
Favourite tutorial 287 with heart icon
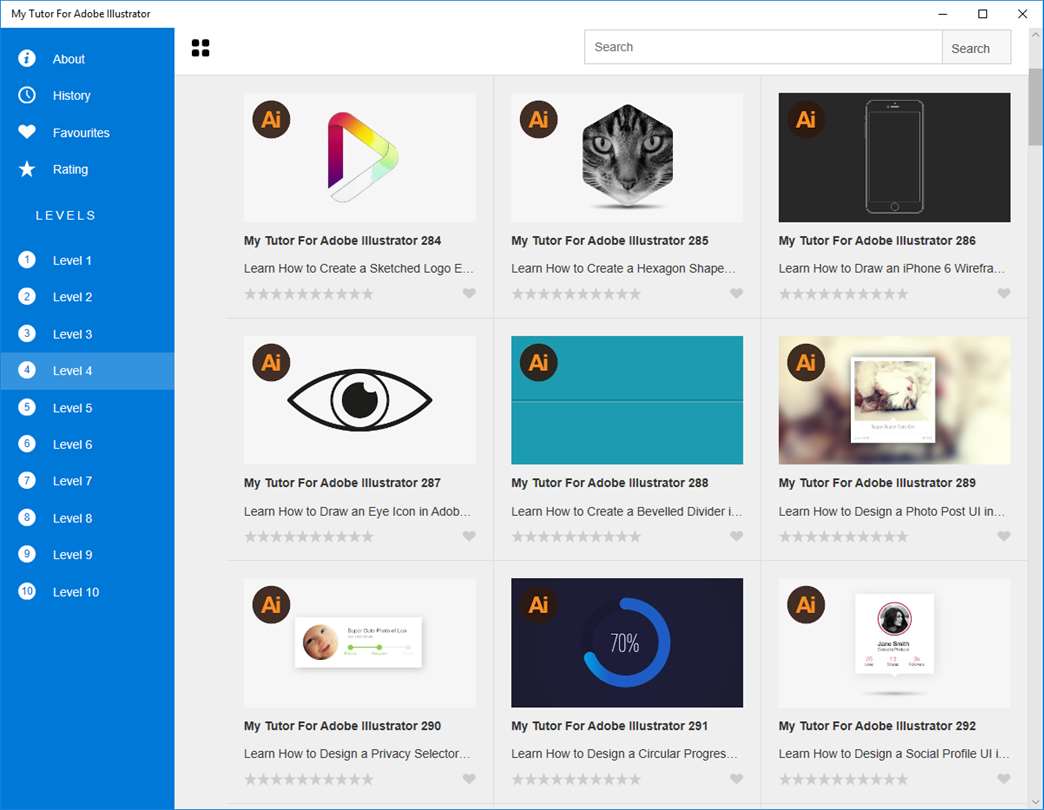(469, 536)
